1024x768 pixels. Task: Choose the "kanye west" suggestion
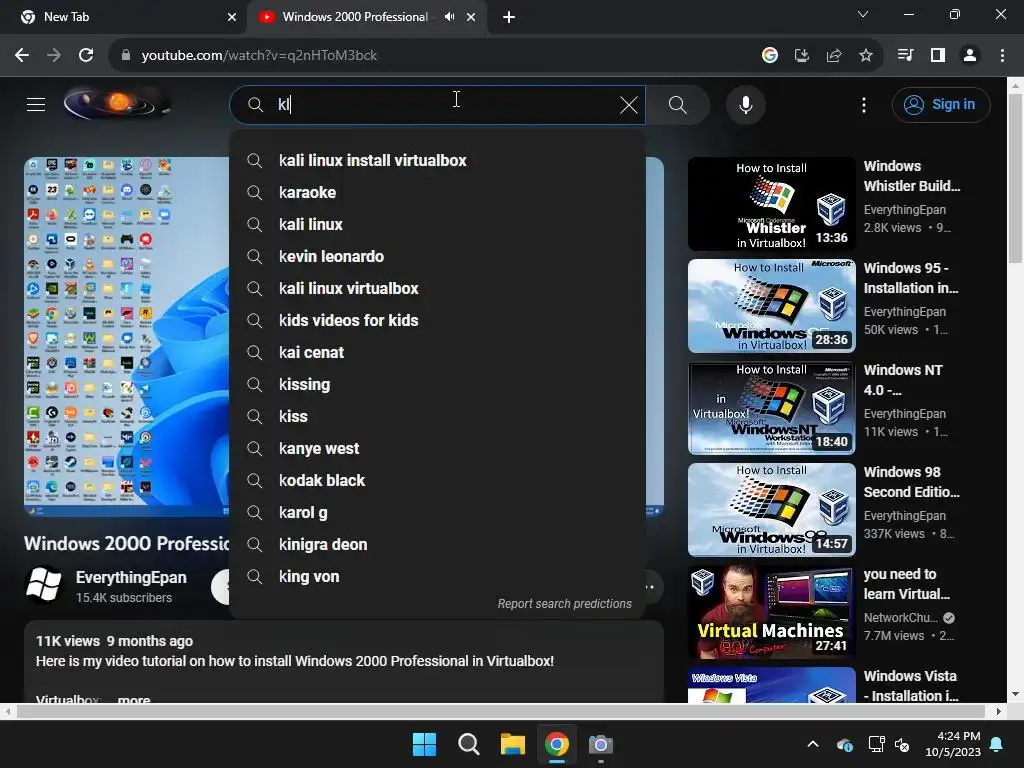pos(437,449)
